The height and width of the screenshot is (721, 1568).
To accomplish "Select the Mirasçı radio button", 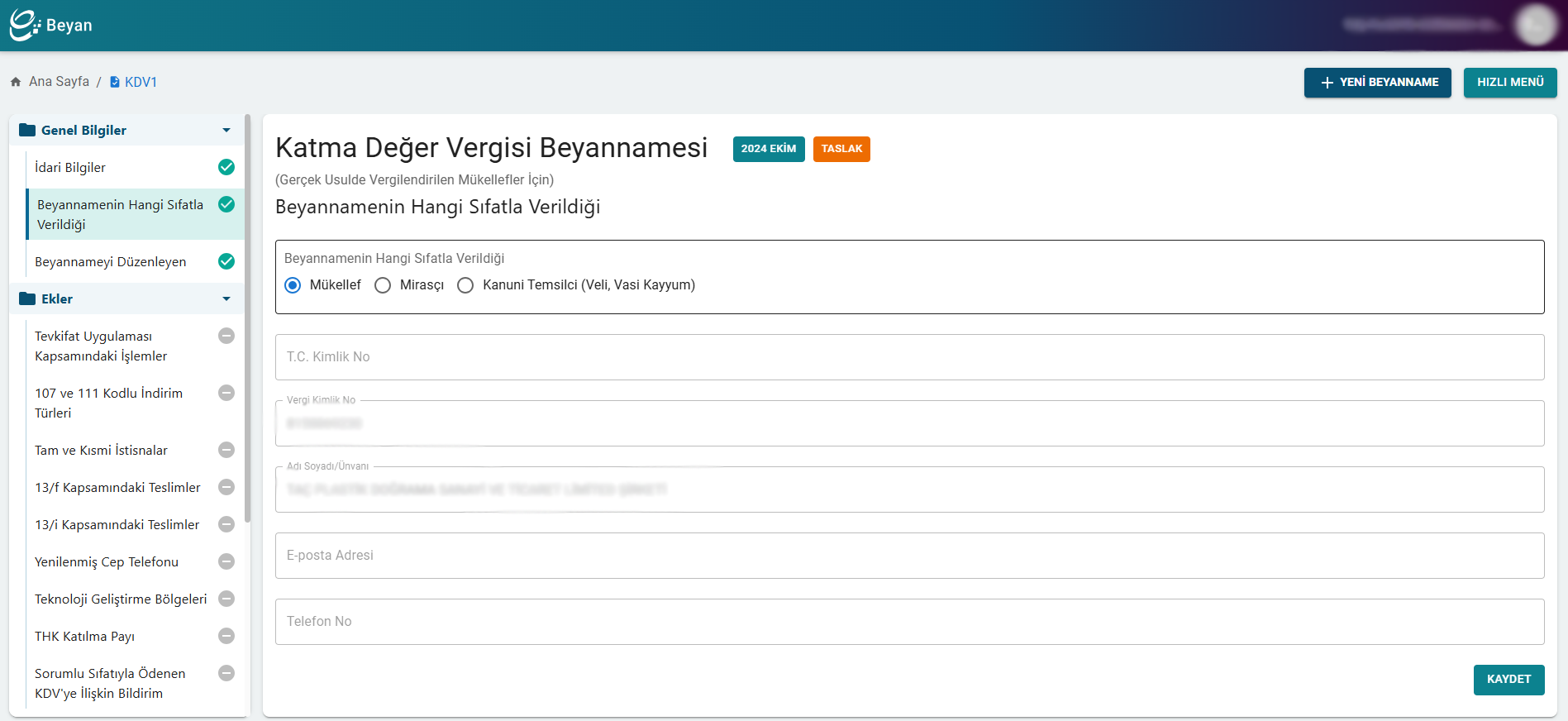I will point(383,285).
